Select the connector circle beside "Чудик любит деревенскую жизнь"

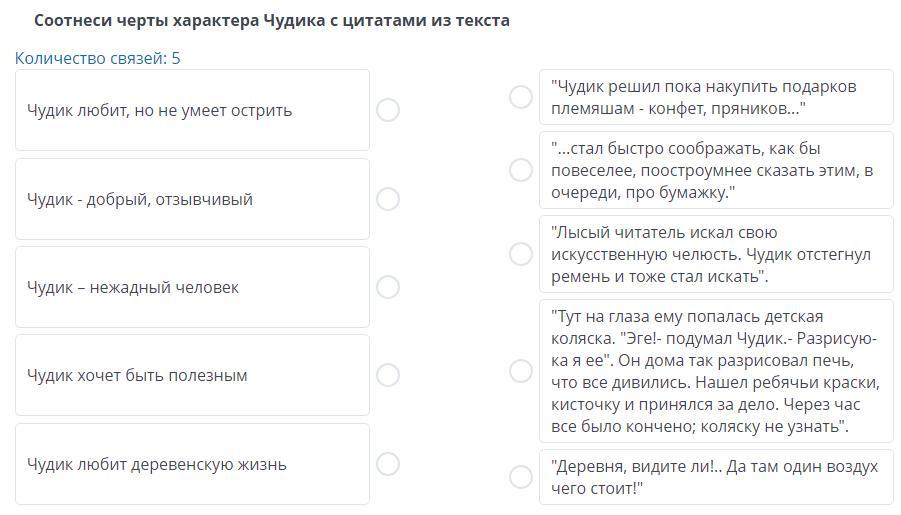(388, 464)
